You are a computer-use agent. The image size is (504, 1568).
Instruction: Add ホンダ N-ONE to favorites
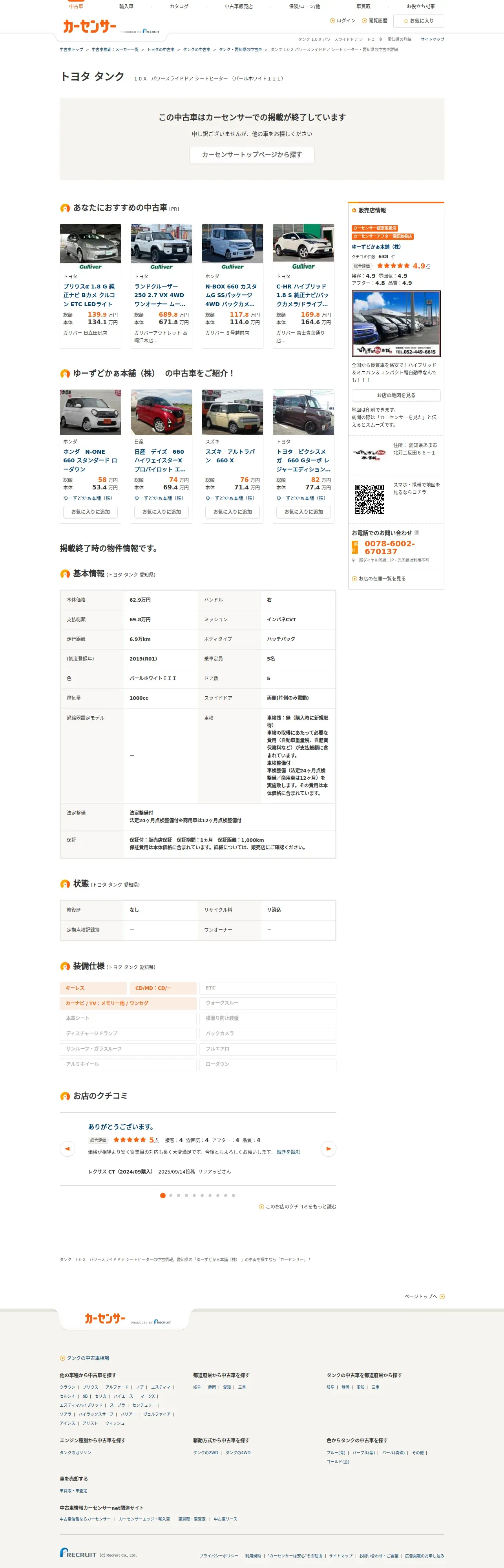90,512
